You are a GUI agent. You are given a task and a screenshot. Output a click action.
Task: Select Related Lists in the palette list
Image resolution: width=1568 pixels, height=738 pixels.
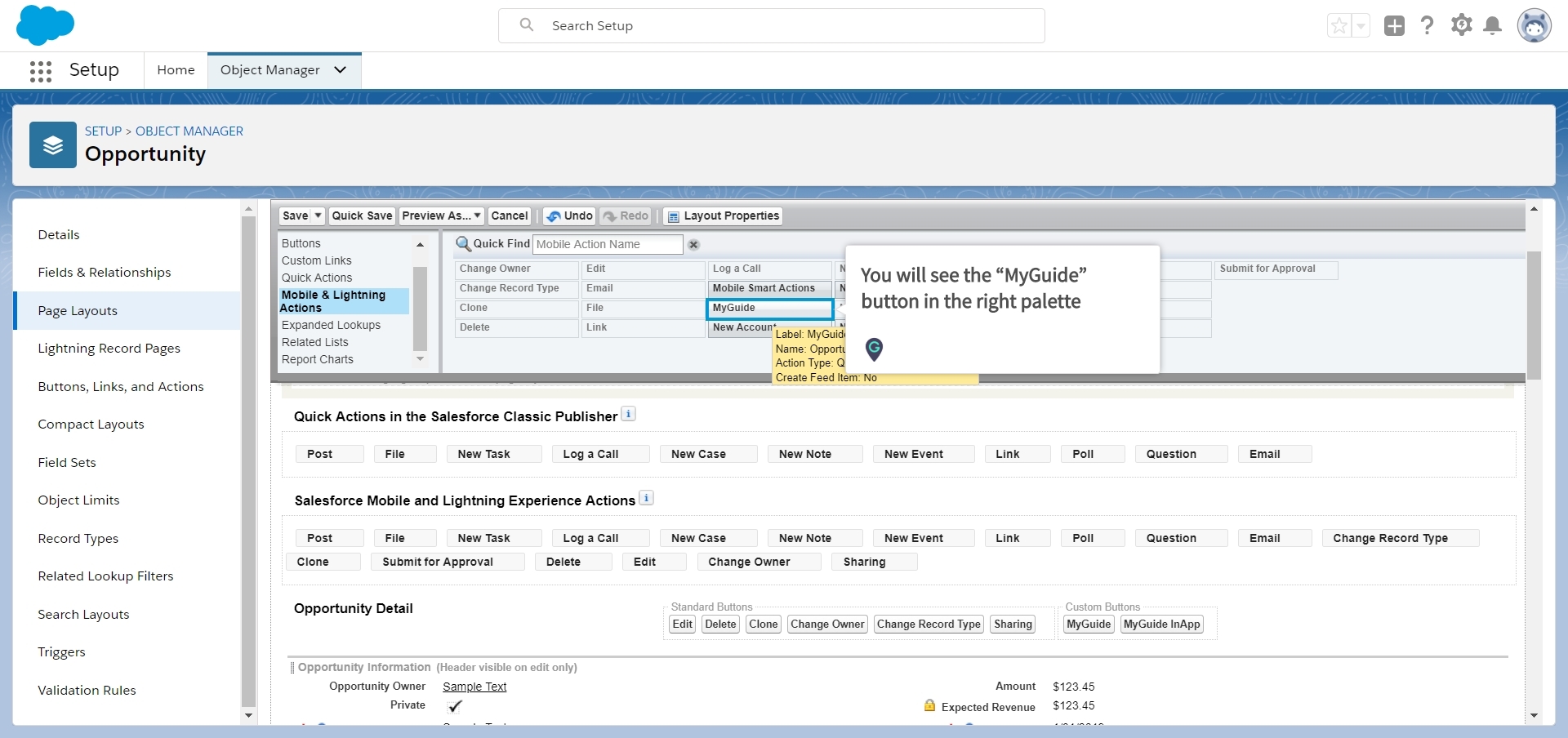(x=315, y=342)
